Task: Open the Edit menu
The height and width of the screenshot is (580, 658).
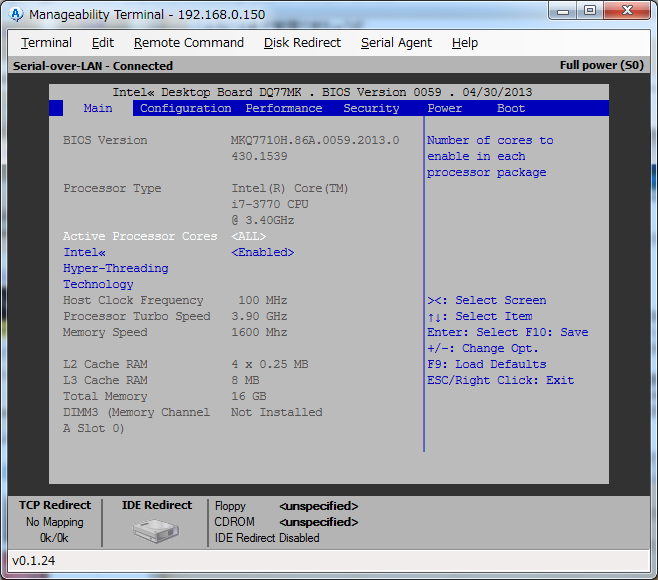Action: 102,43
